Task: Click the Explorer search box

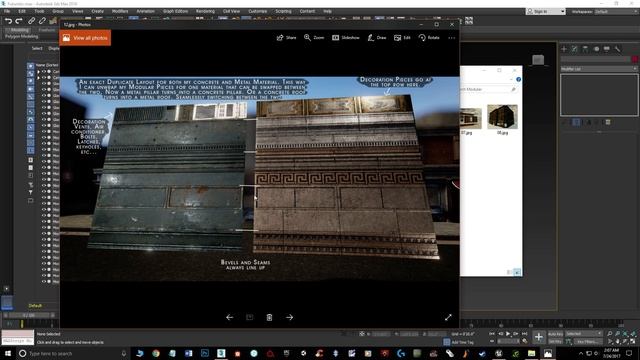Action: pos(489,89)
